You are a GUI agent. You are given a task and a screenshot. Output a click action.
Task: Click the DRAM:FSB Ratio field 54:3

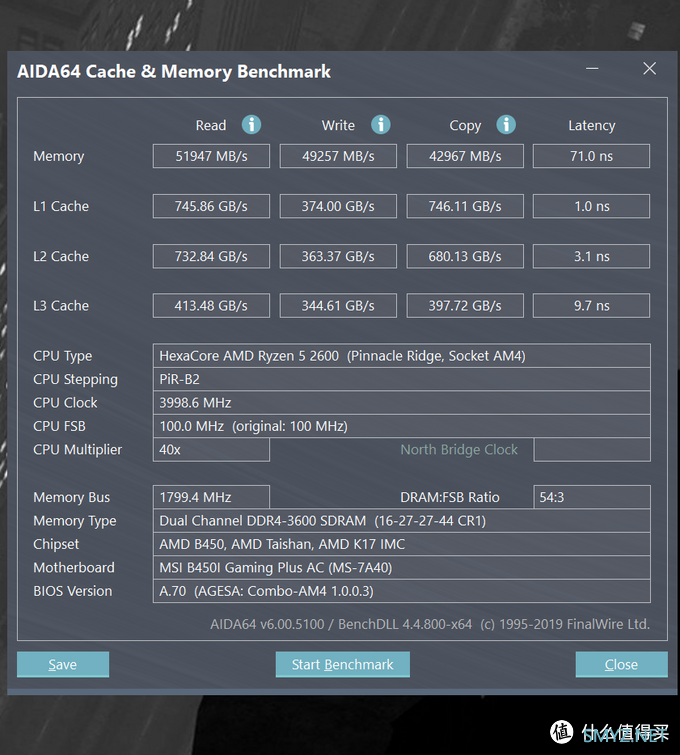pyautogui.click(x=592, y=497)
